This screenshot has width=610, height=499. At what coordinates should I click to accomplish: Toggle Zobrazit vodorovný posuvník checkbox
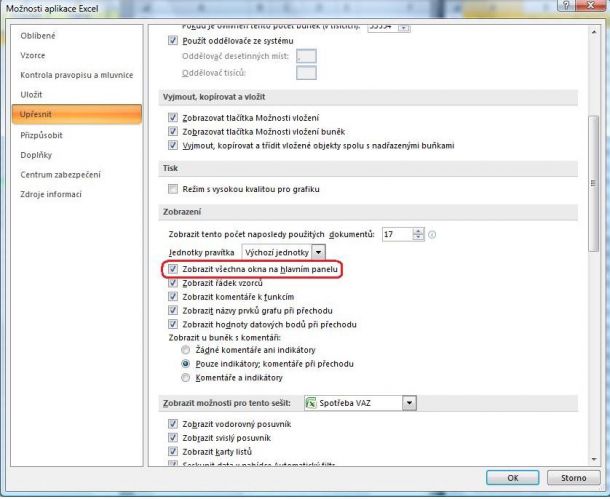173,424
